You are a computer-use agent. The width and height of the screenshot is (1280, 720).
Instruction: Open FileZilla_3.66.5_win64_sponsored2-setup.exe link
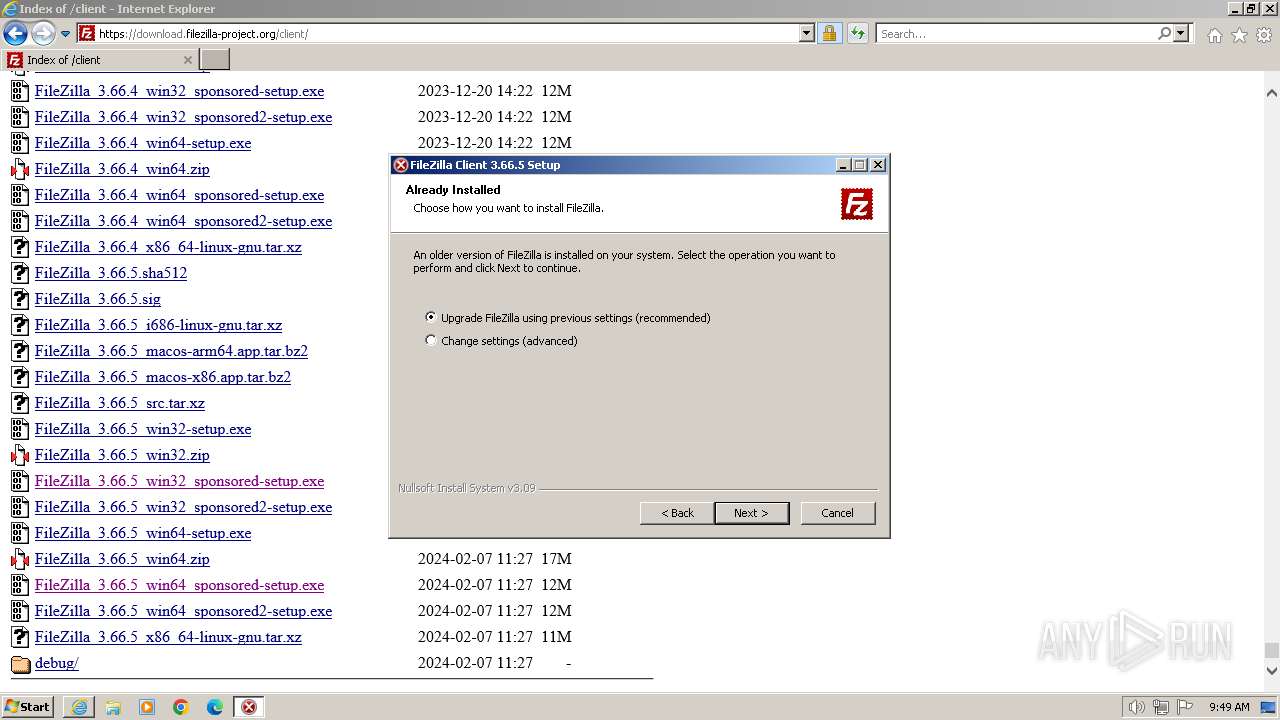pyautogui.click(x=183, y=611)
